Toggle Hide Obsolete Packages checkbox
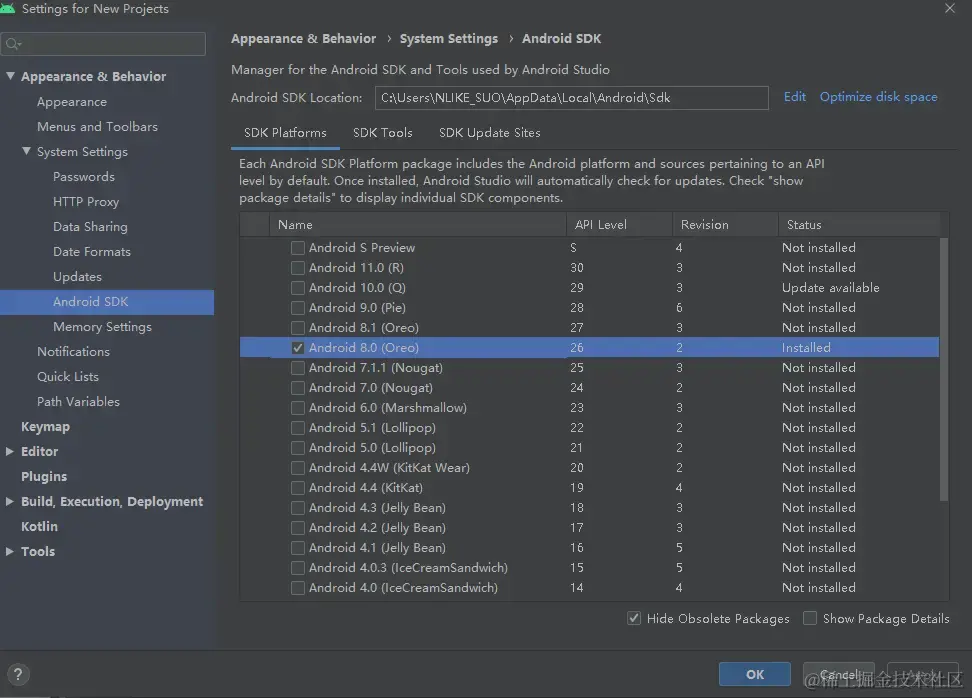The height and width of the screenshot is (698, 972). click(634, 618)
